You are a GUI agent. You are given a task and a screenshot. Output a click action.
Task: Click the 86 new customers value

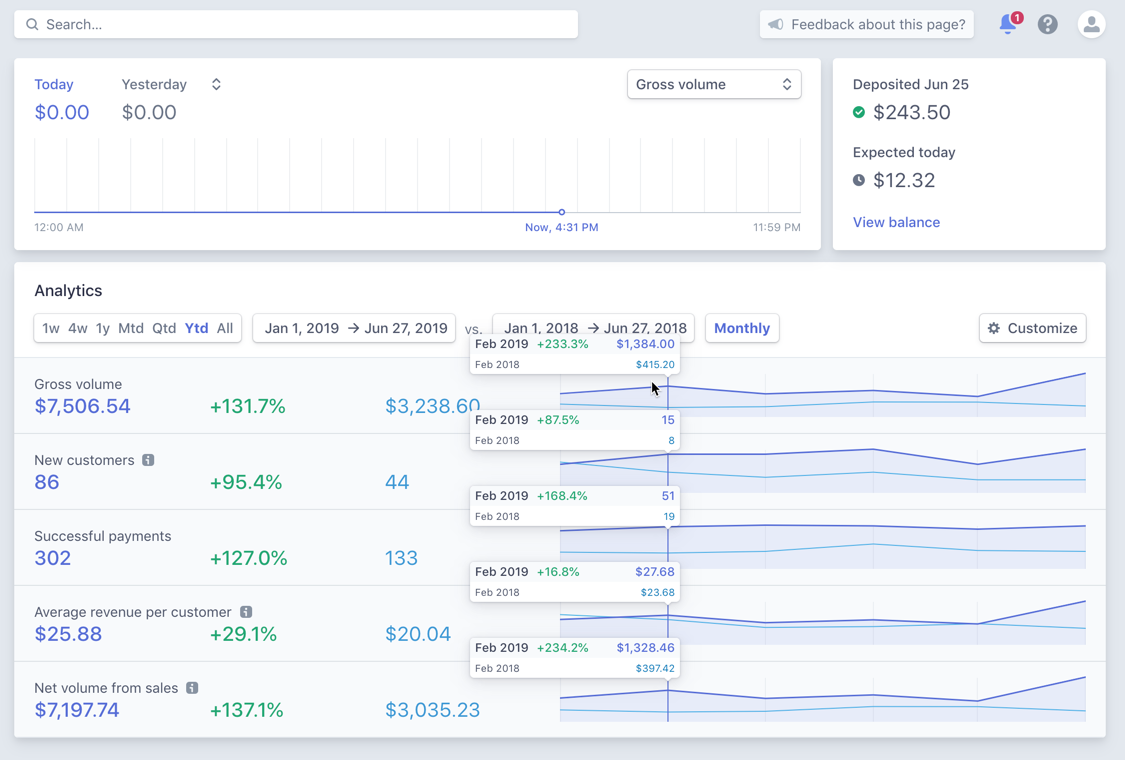pyautogui.click(x=47, y=482)
